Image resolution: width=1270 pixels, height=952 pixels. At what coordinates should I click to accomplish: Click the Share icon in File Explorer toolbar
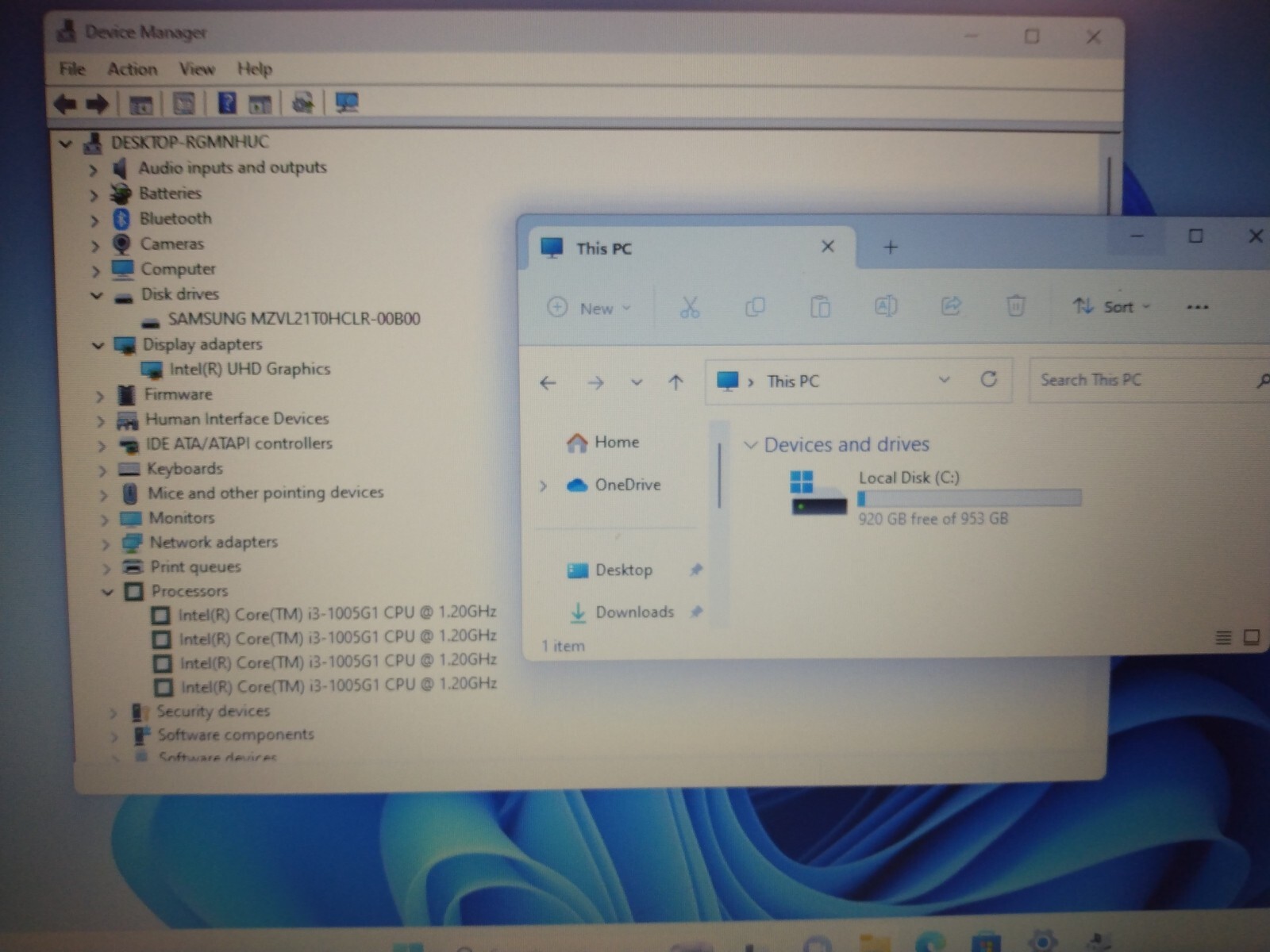click(951, 305)
